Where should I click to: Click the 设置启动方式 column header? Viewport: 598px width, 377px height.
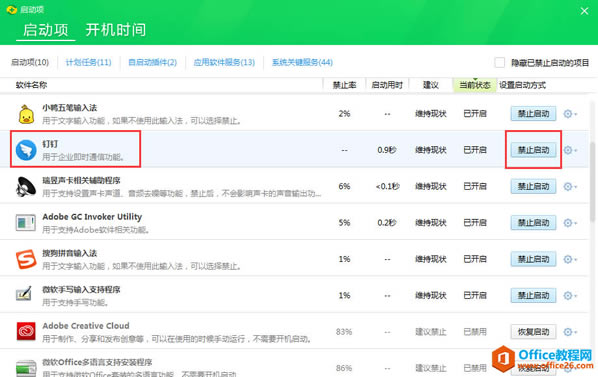(522, 85)
